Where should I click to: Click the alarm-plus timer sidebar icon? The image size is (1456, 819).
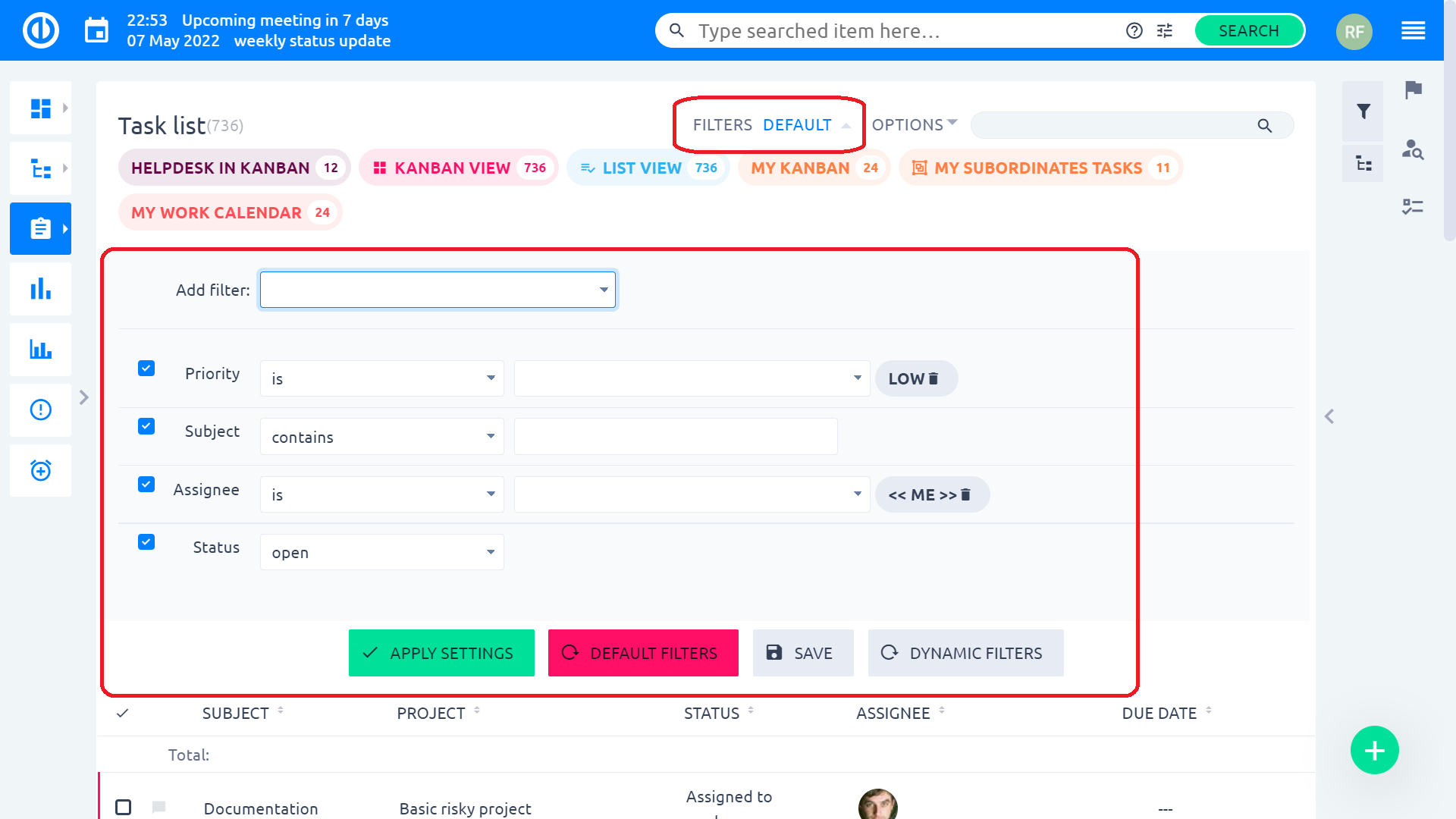[40, 470]
